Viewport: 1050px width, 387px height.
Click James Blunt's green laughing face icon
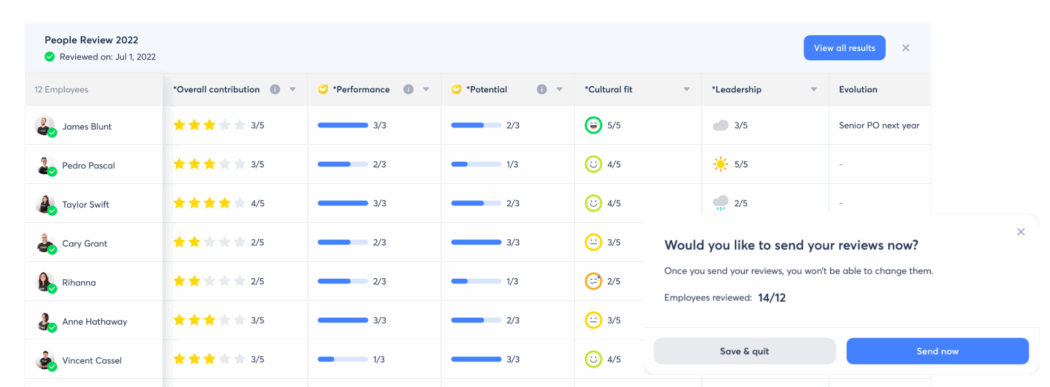click(x=593, y=125)
